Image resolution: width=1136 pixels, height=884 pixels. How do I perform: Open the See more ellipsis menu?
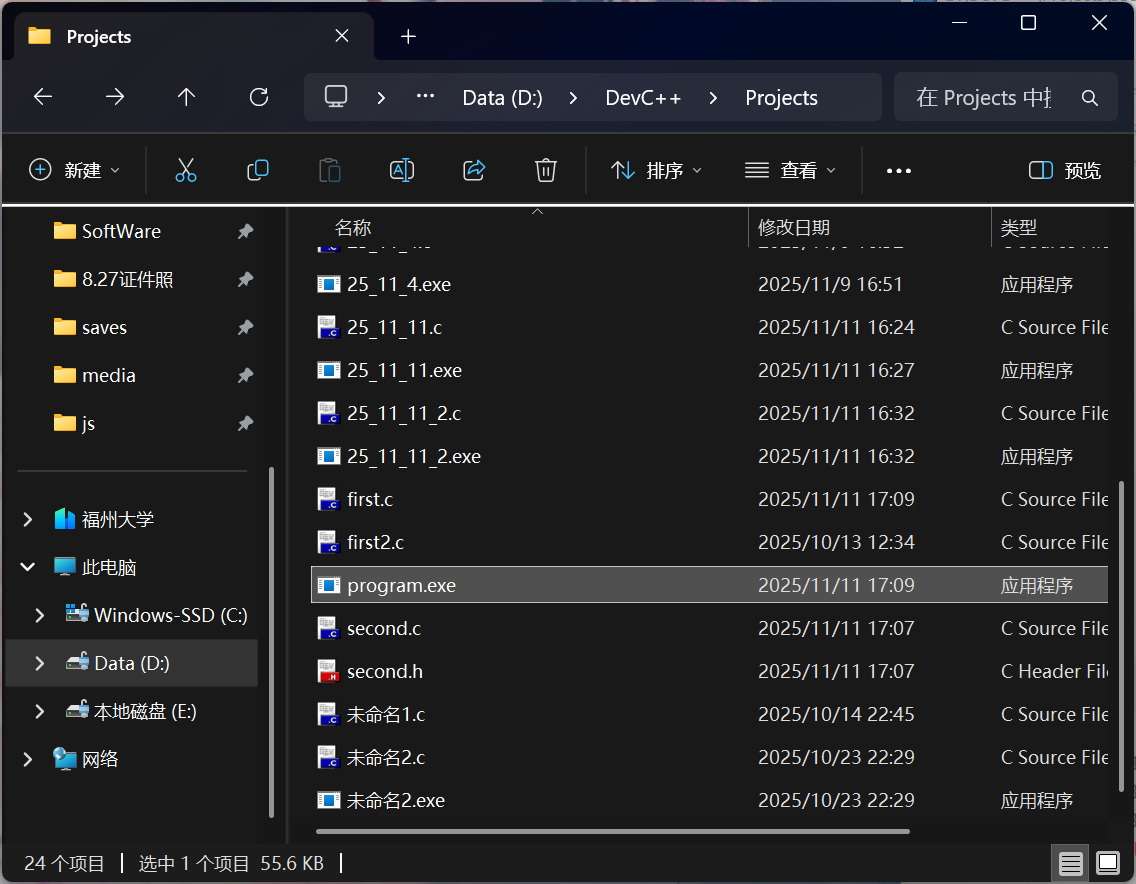click(x=898, y=170)
